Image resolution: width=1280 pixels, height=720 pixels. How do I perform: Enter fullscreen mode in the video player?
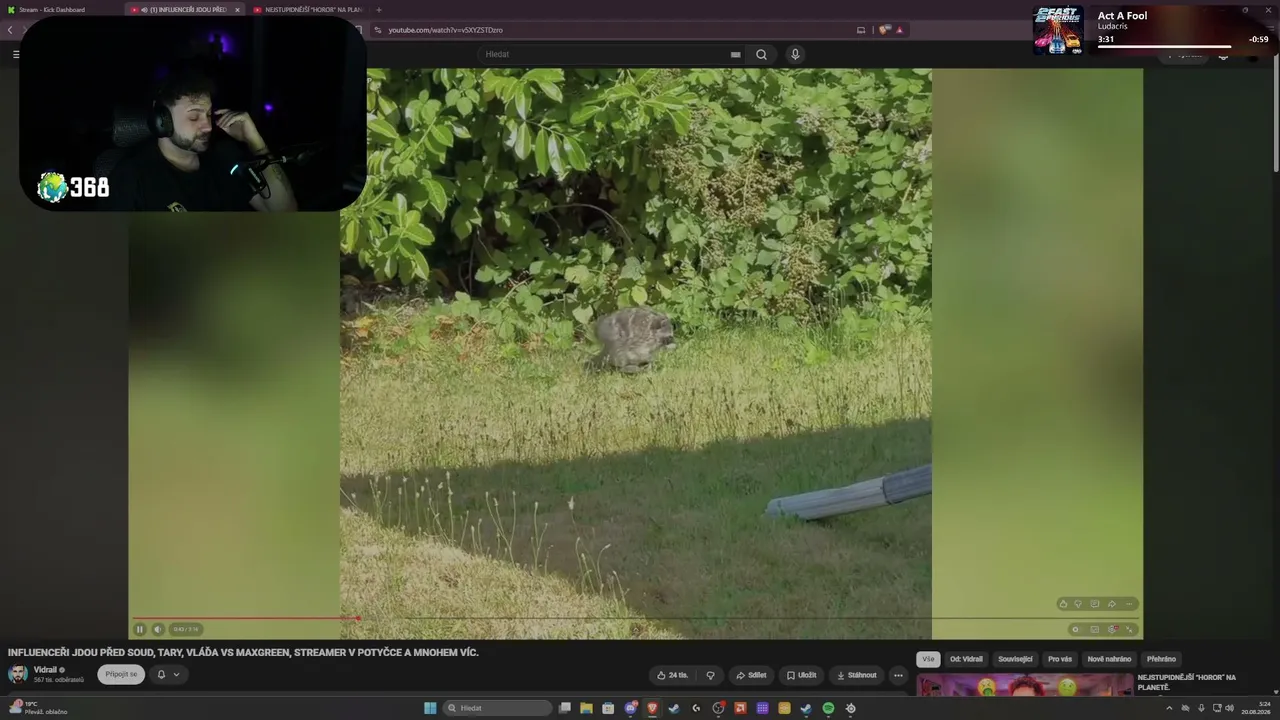coord(1130,629)
